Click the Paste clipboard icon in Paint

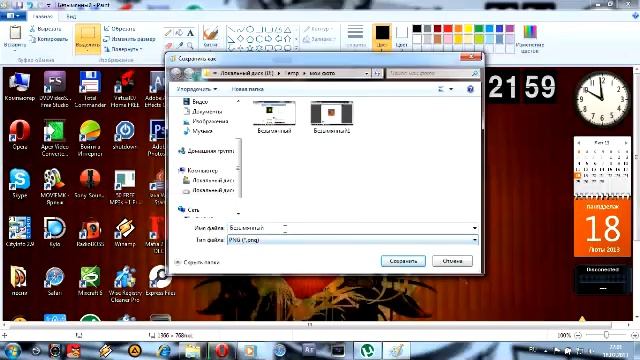coord(15,33)
